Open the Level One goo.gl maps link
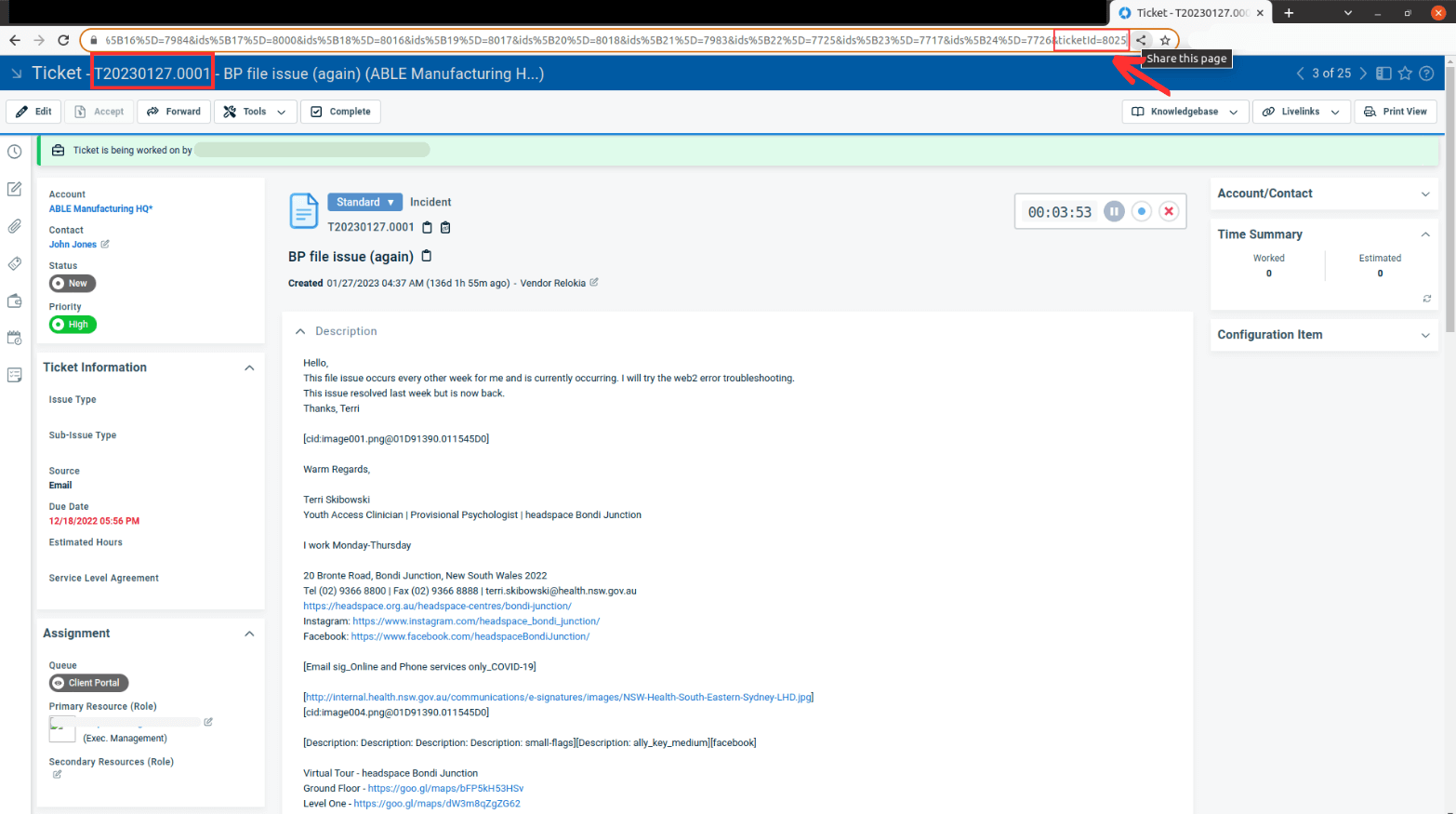The height and width of the screenshot is (814, 1456). click(437, 804)
